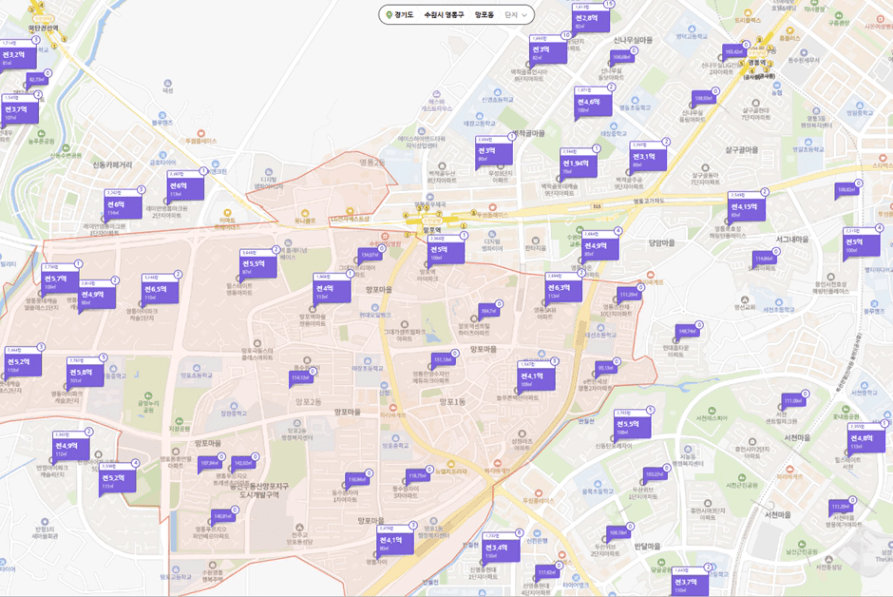The width and height of the screenshot is (893, 597).
Task: Open the 전 4.1억 marker near 망포1동
Action: [537, 378]
